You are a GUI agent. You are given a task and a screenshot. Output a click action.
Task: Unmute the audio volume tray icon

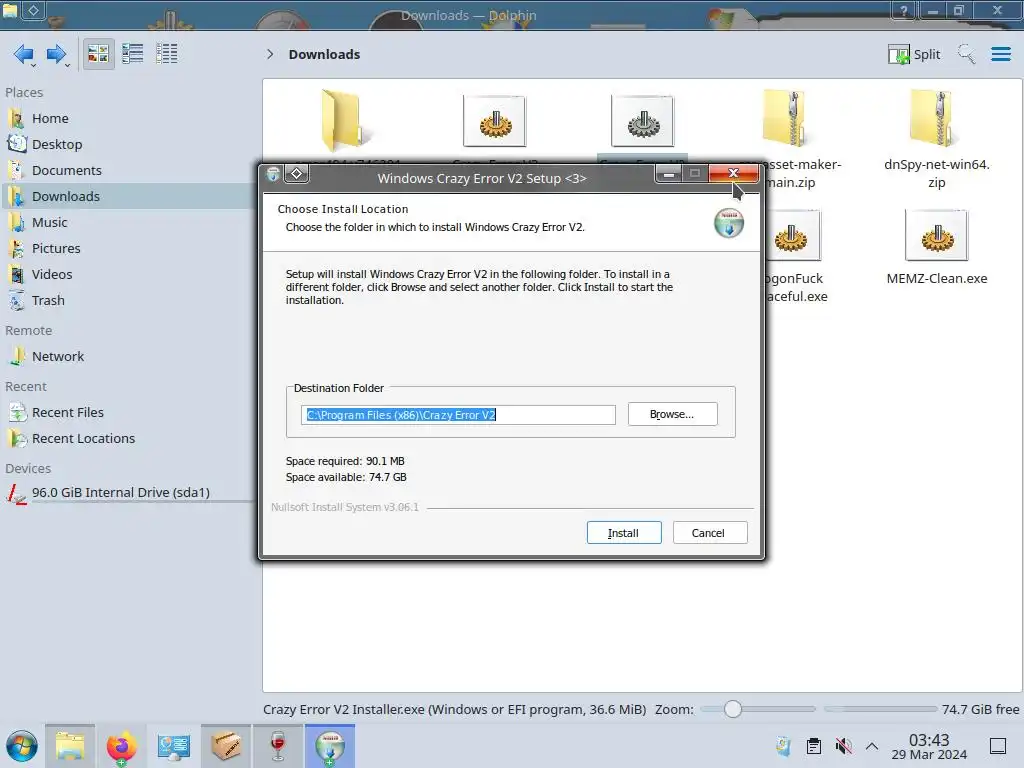point(844,746)
